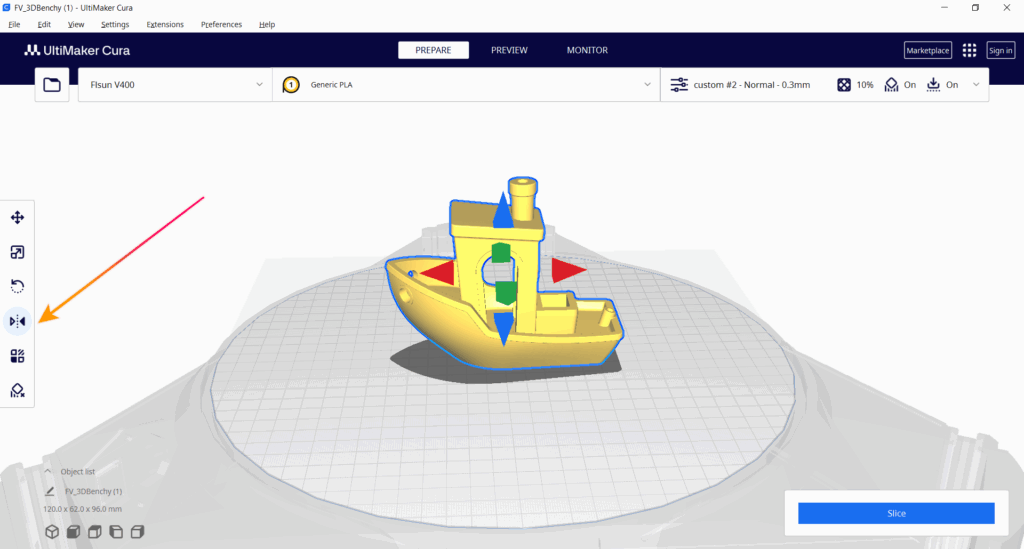
Task: Open the View menu
Action: pos(76,25)
